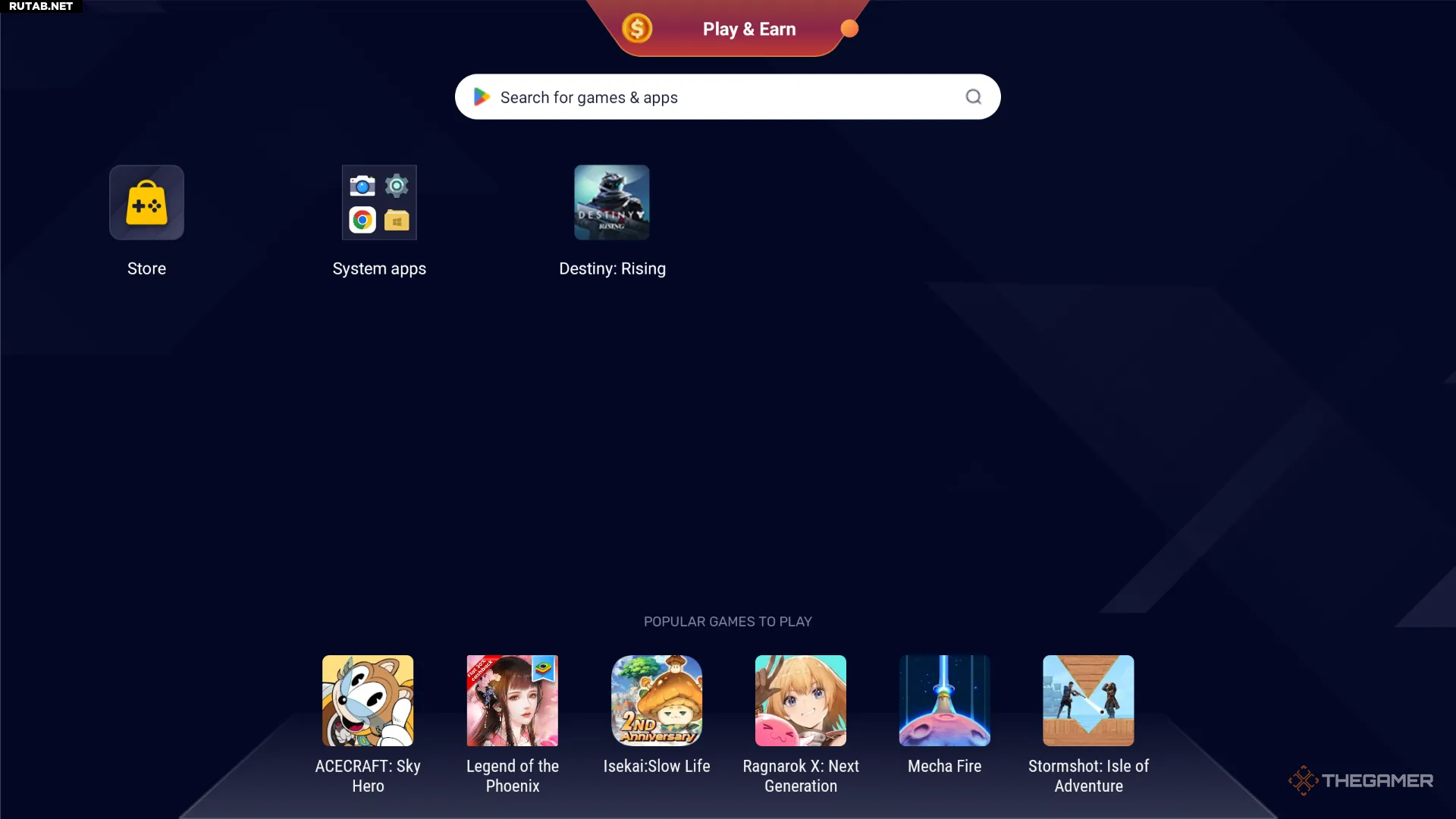Open the Store app icon

click(146, 202)
